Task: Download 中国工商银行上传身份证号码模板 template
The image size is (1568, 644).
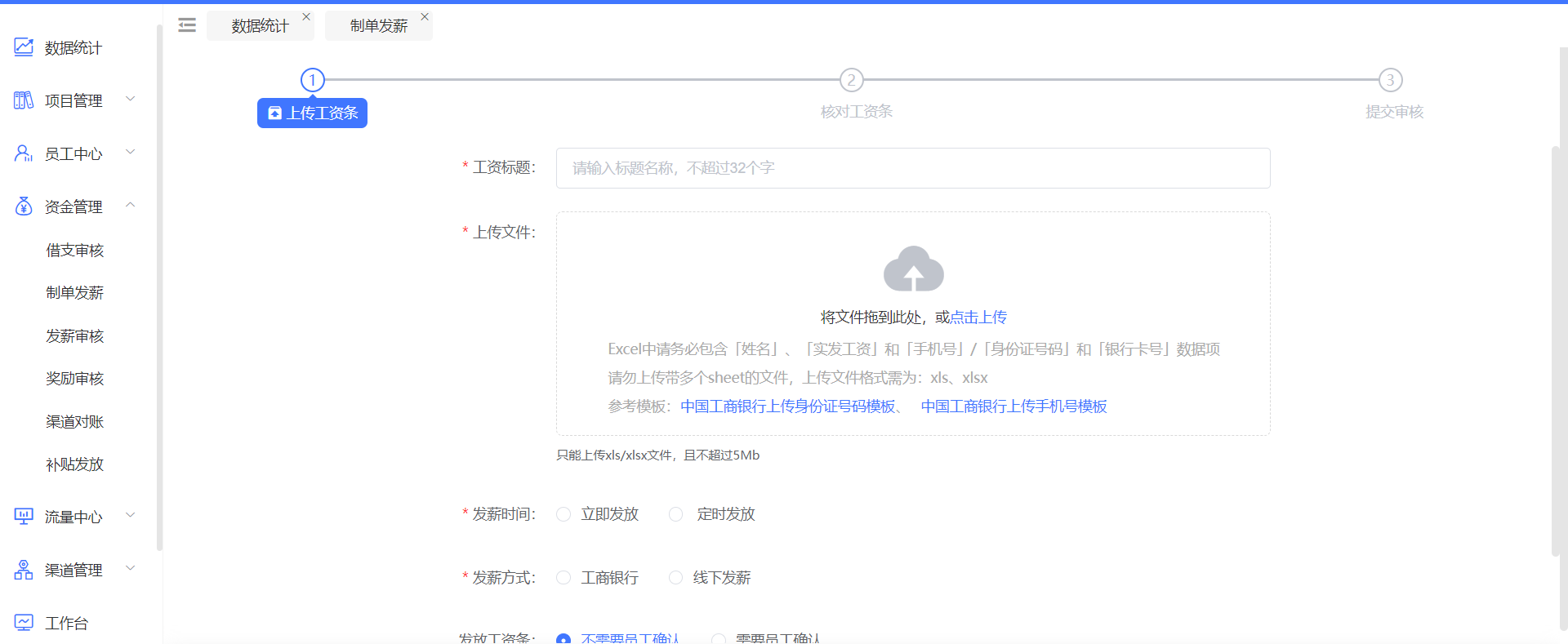Action: coord(788,406)
